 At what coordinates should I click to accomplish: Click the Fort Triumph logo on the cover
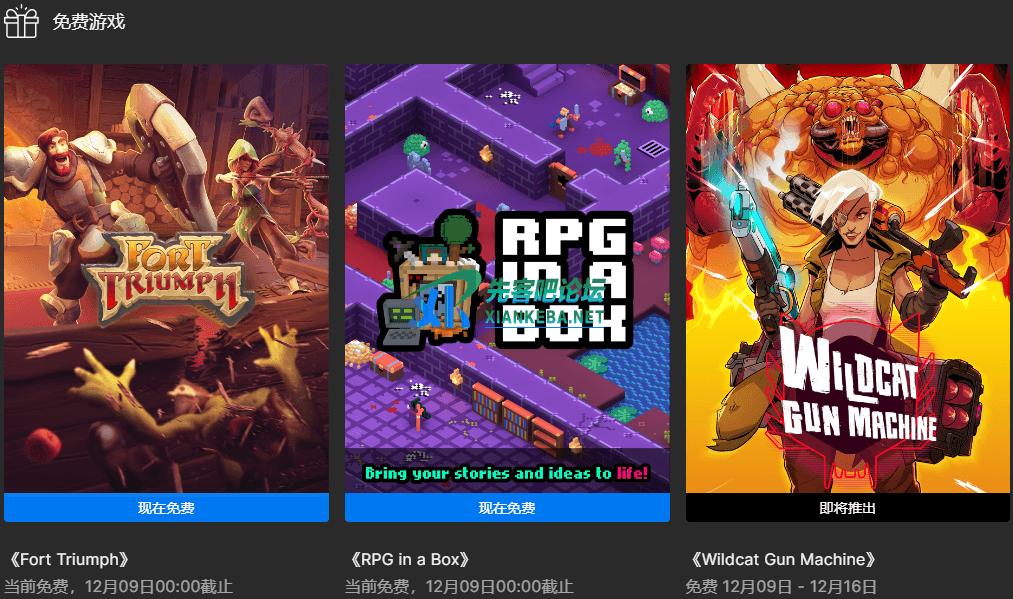(x=168, y=278)
